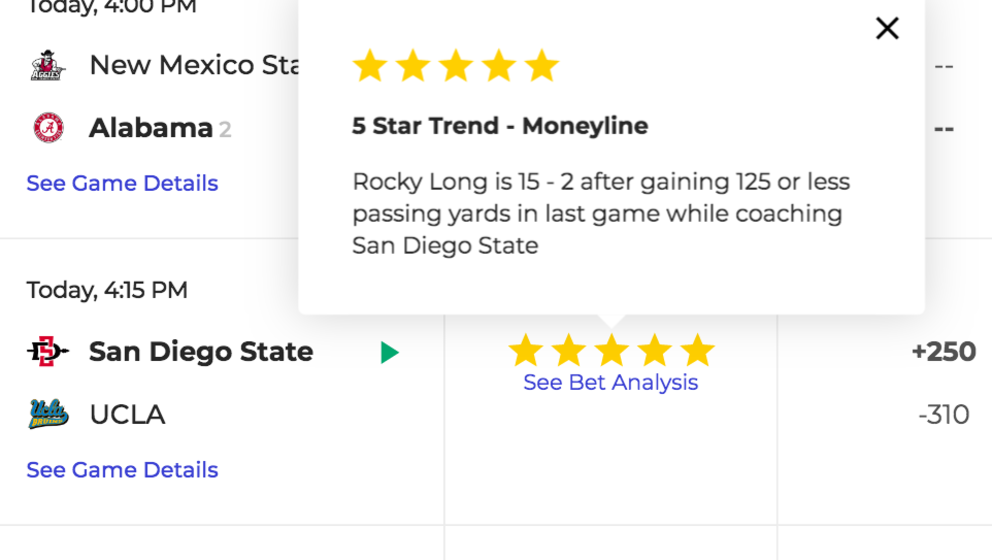Click the Rocky Long trend description text
This screenshot has height=560, width=992.
[x=601, y=213]
